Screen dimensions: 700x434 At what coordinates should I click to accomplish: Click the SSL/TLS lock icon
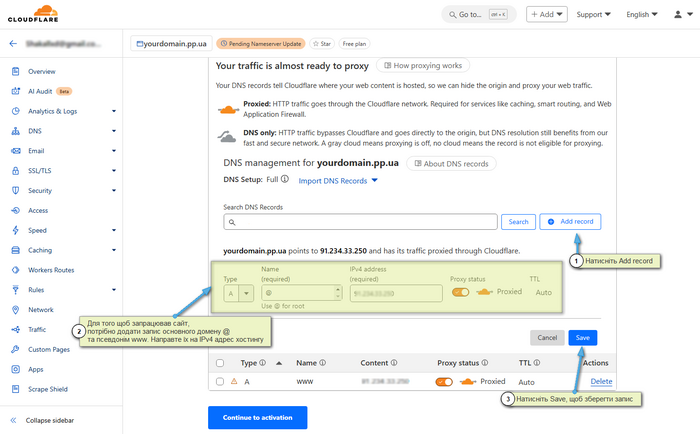click(16, 171)
